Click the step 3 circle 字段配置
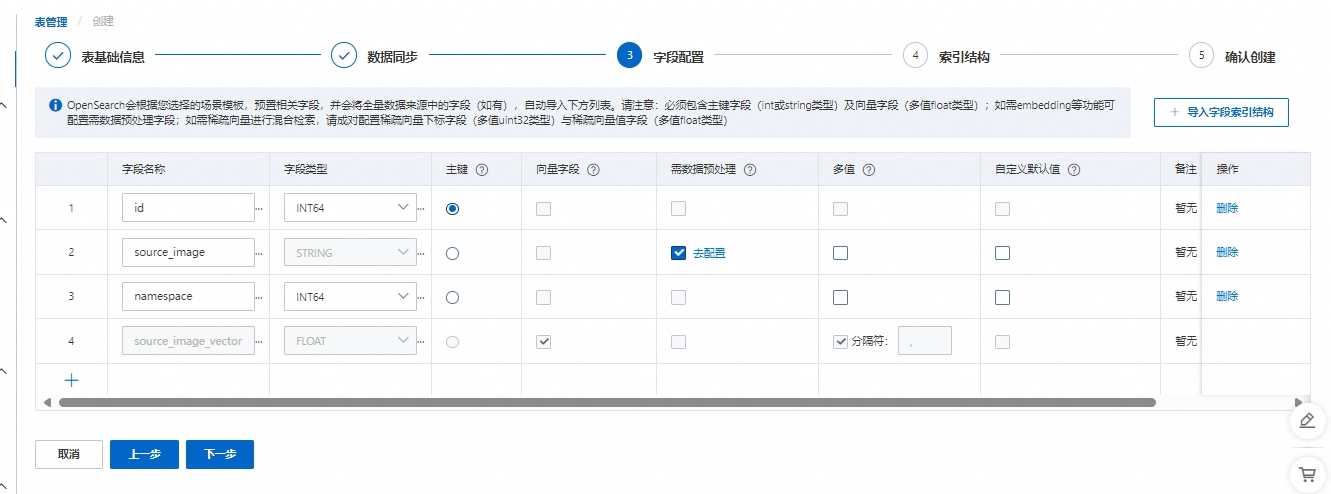1331x494 pixels. click(630, 56)
